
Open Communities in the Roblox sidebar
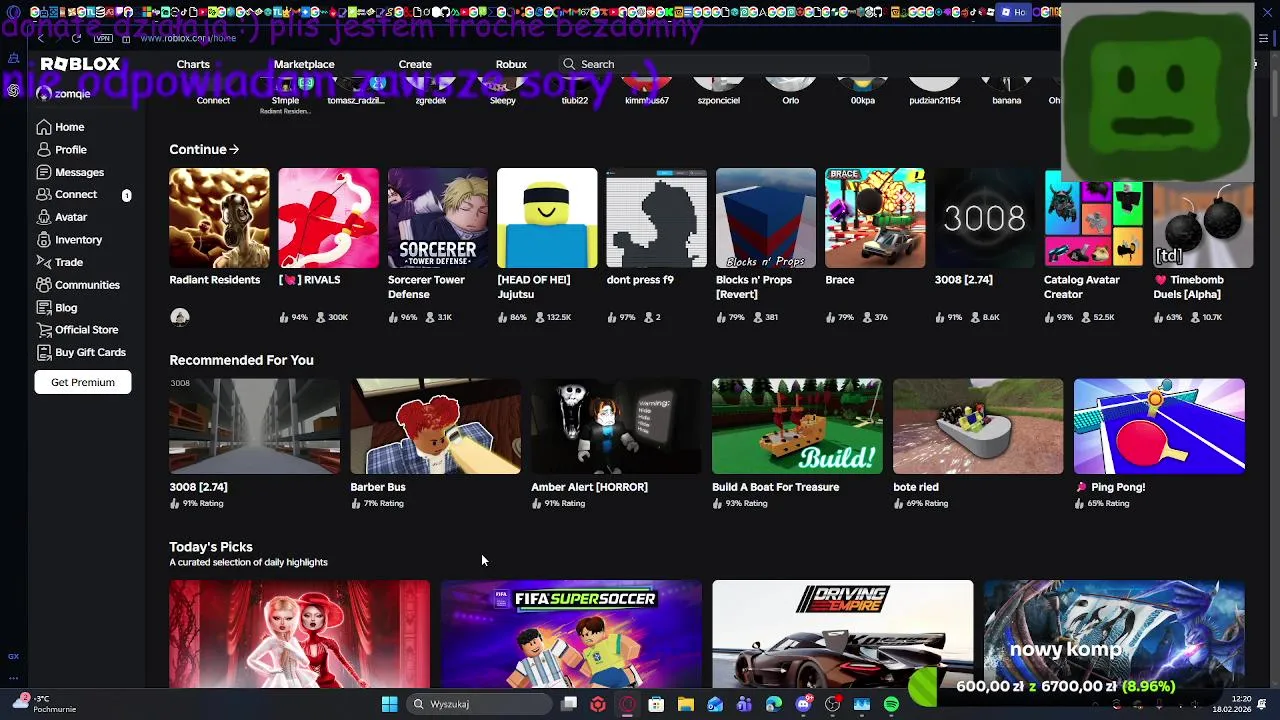tap(78, 285)
